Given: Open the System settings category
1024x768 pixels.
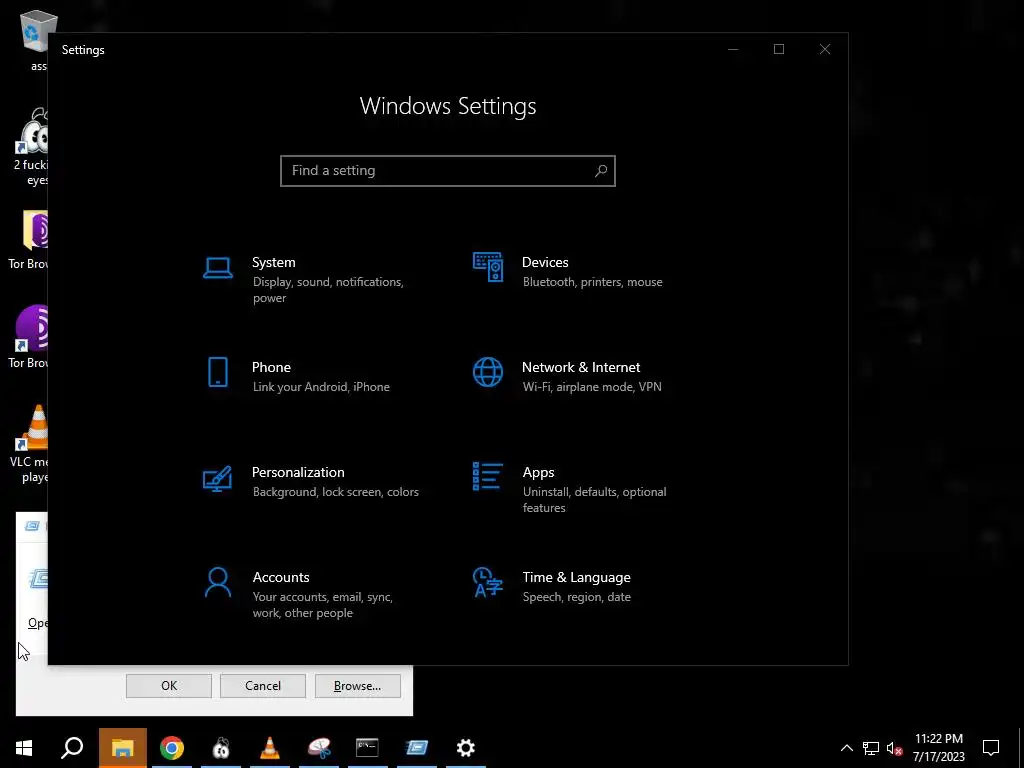Looking at the screenshot, I should coord(313,280).
